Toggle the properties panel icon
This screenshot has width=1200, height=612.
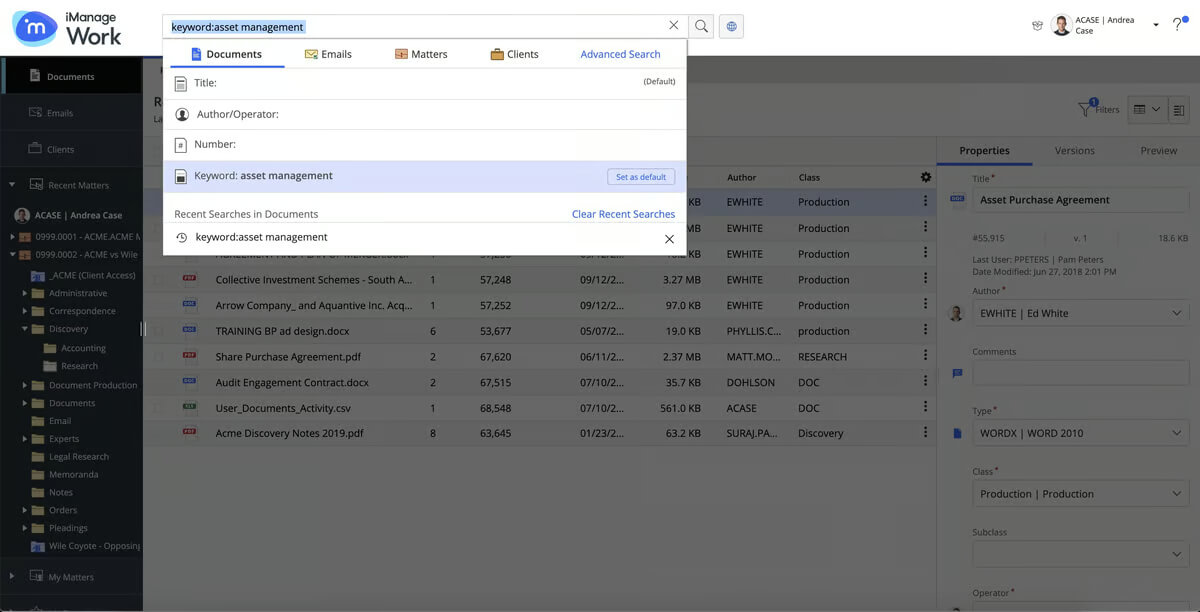pos(1178,109)
